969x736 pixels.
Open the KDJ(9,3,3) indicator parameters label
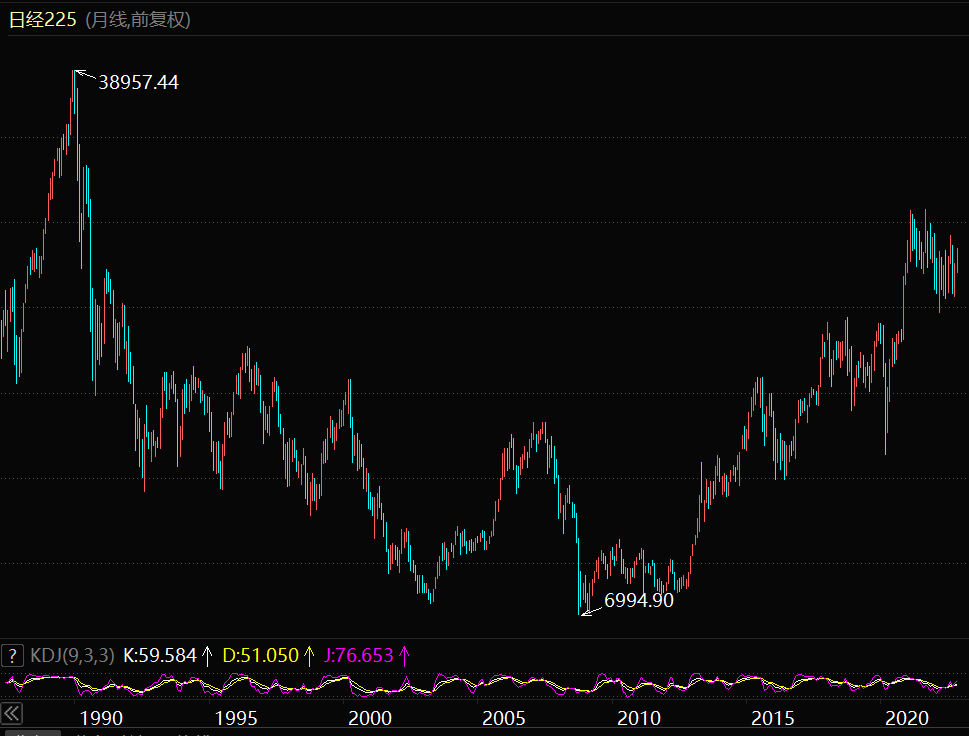(72, 655)
